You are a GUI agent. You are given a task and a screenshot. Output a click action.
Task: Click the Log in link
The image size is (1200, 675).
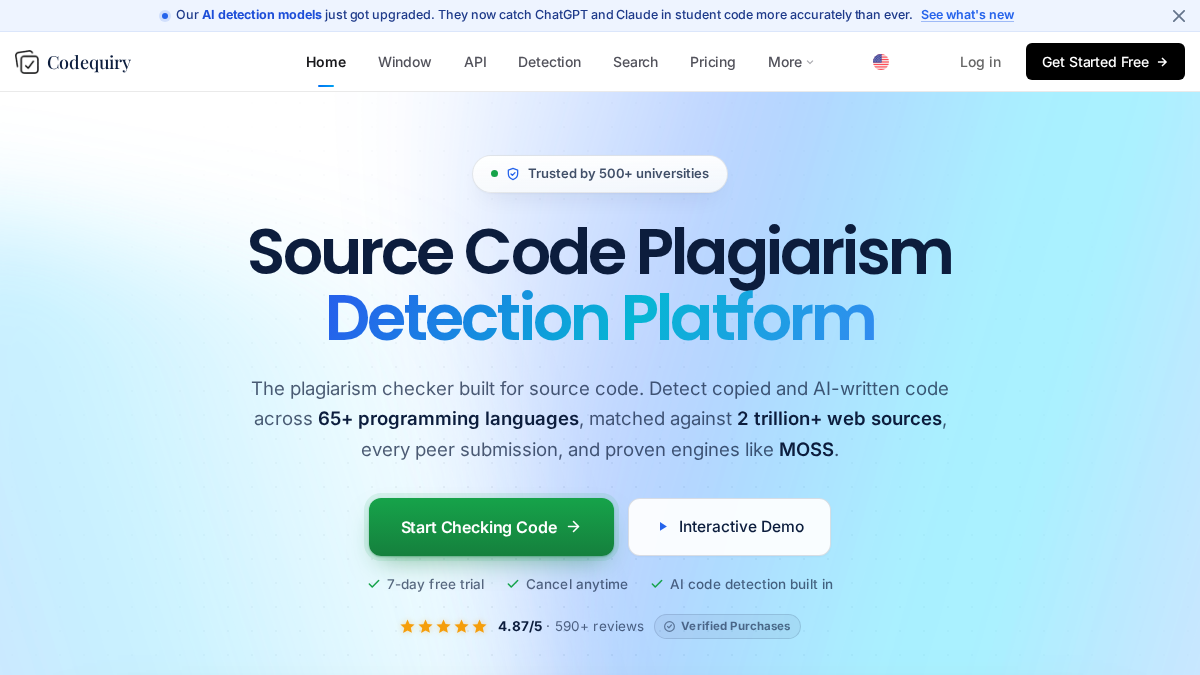(980, 62)
